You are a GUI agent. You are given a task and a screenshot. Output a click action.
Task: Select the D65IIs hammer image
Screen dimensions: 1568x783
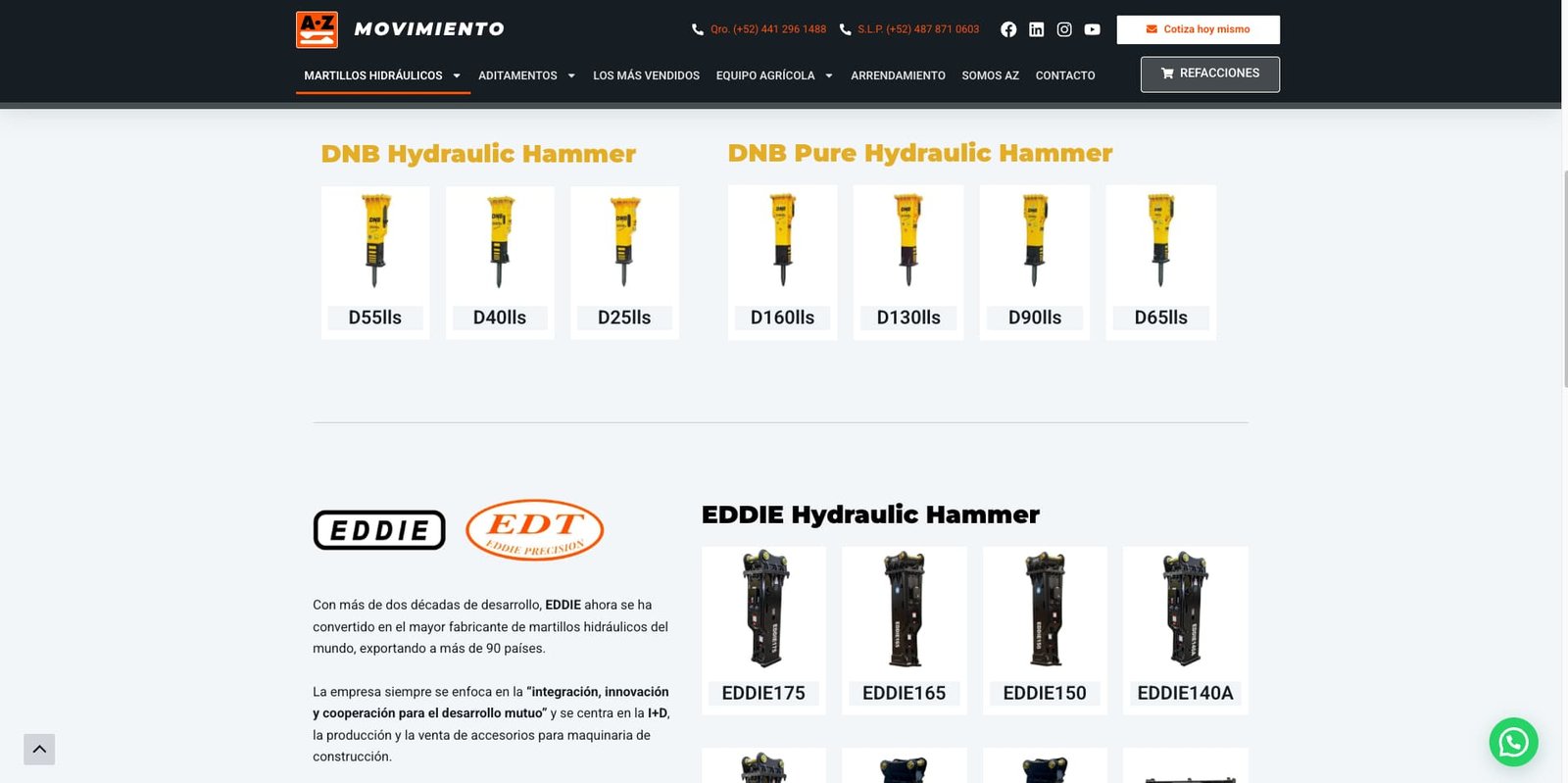tap(1161, 240)
